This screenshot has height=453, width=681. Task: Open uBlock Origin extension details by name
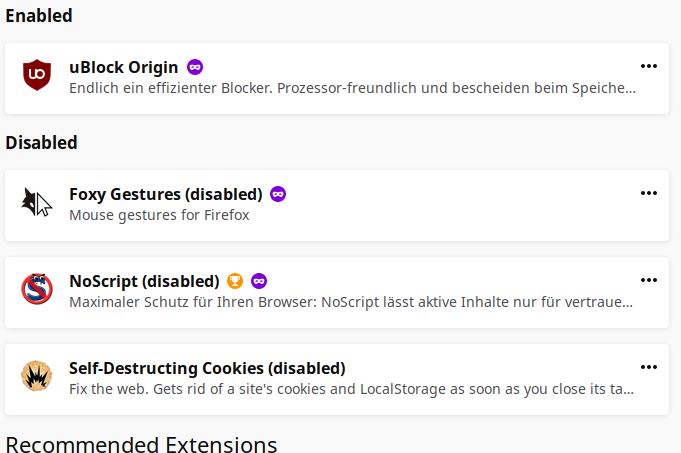click(x=124, y=67)
